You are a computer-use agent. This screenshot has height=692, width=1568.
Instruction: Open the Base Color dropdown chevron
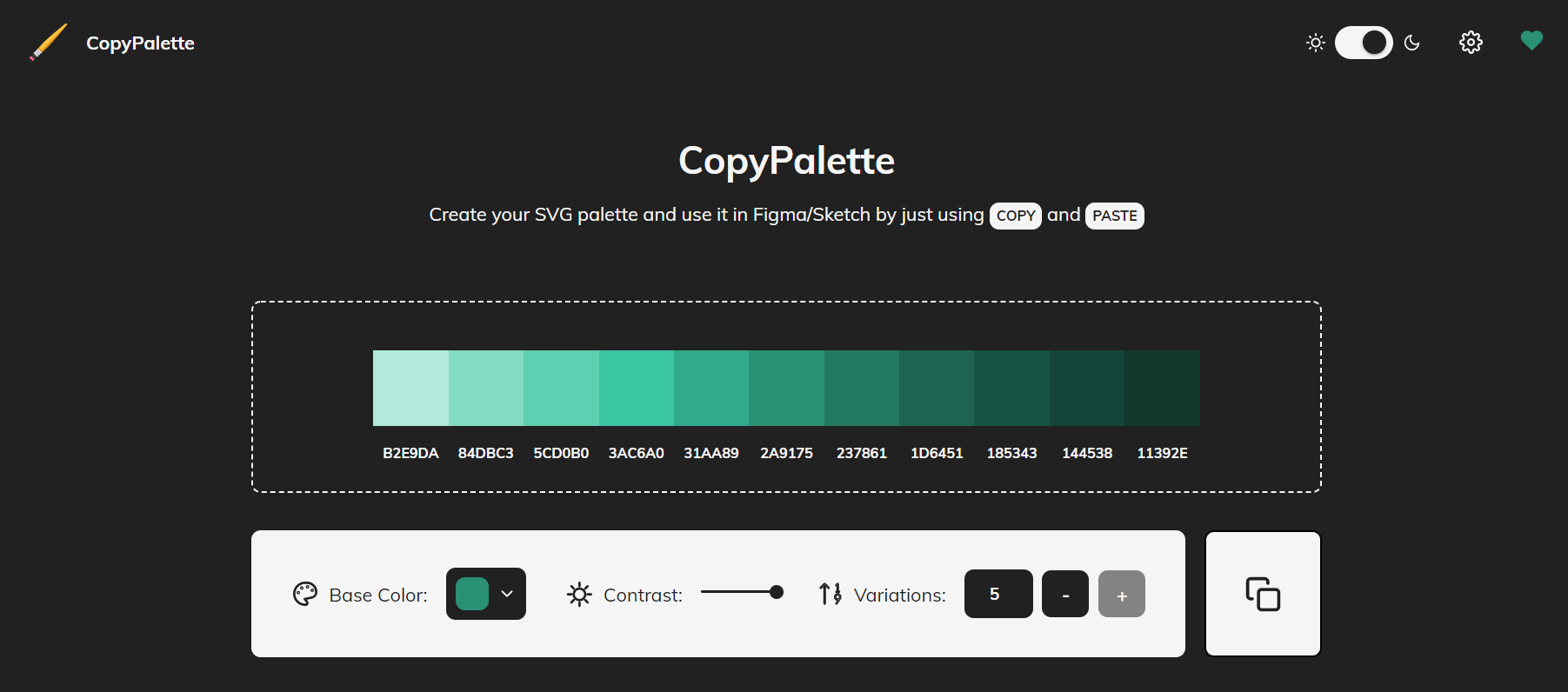(x=507, y=594)
